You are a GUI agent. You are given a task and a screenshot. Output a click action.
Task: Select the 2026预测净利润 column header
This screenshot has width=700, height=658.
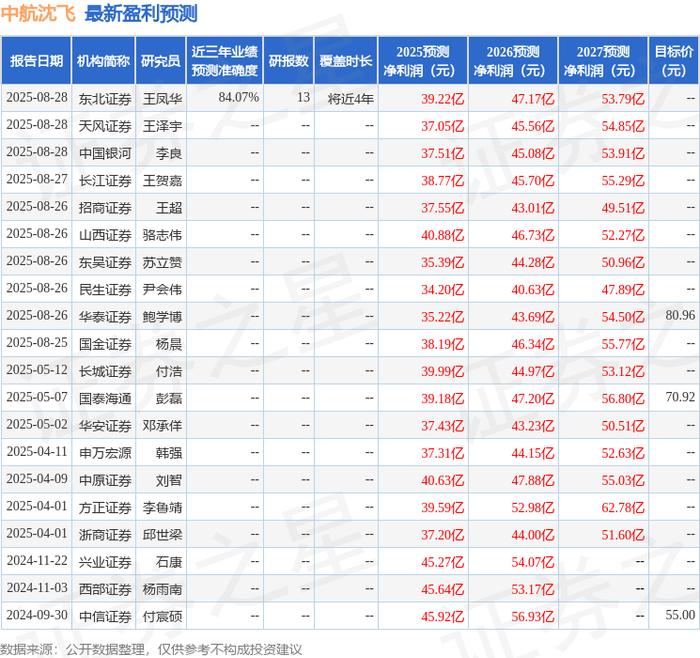[513, 61]
